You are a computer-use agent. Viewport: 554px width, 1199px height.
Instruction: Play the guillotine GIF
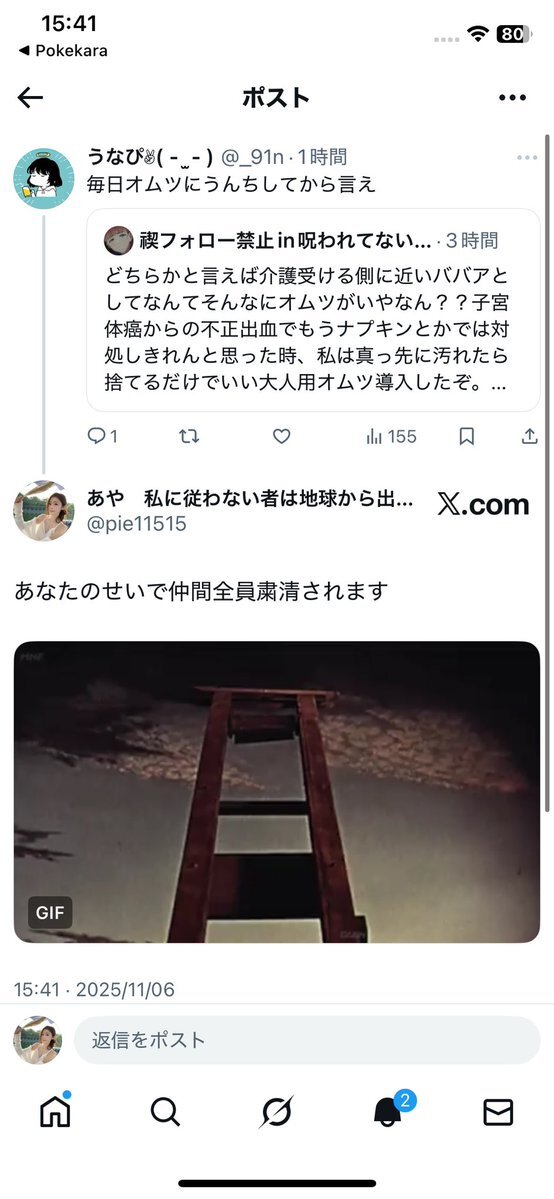pyautogui.click(x=277, y=791)
